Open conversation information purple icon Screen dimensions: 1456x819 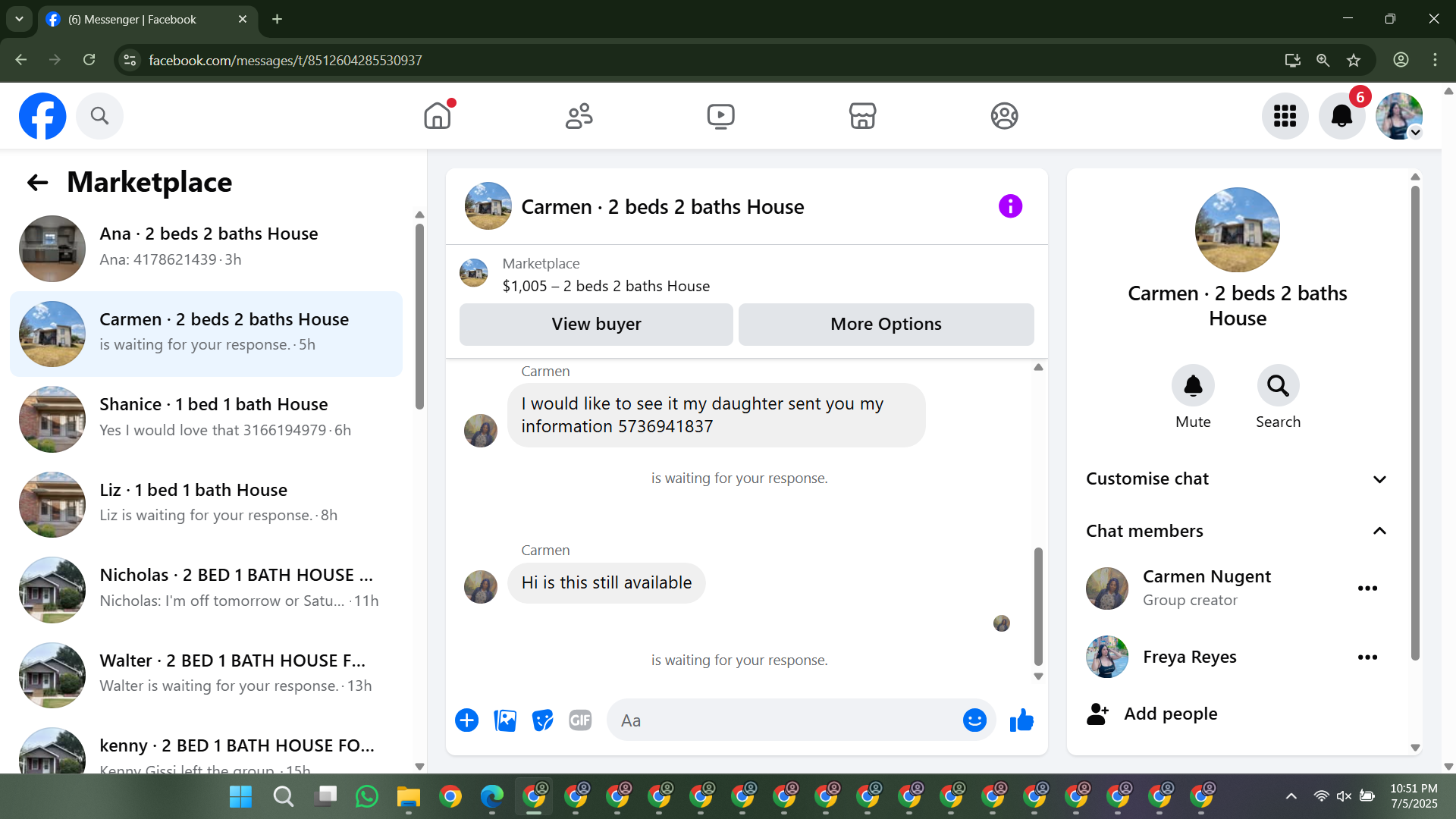1010,206
